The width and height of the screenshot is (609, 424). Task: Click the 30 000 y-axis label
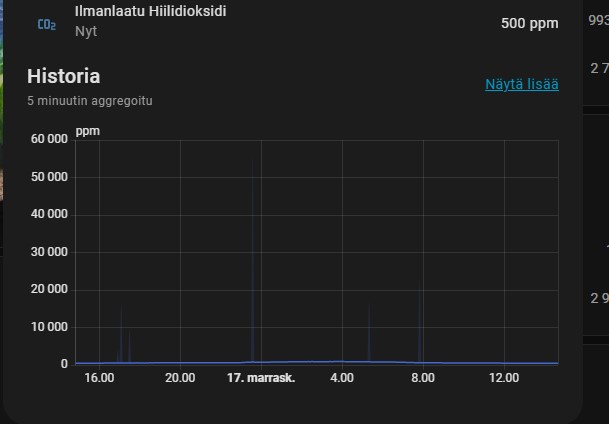tap(50, 252)
